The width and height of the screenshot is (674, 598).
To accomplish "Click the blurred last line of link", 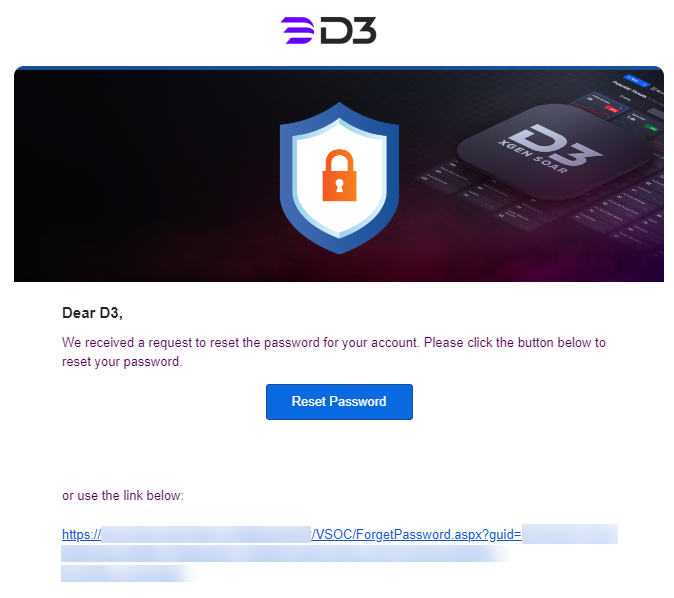I will point(128,573).
